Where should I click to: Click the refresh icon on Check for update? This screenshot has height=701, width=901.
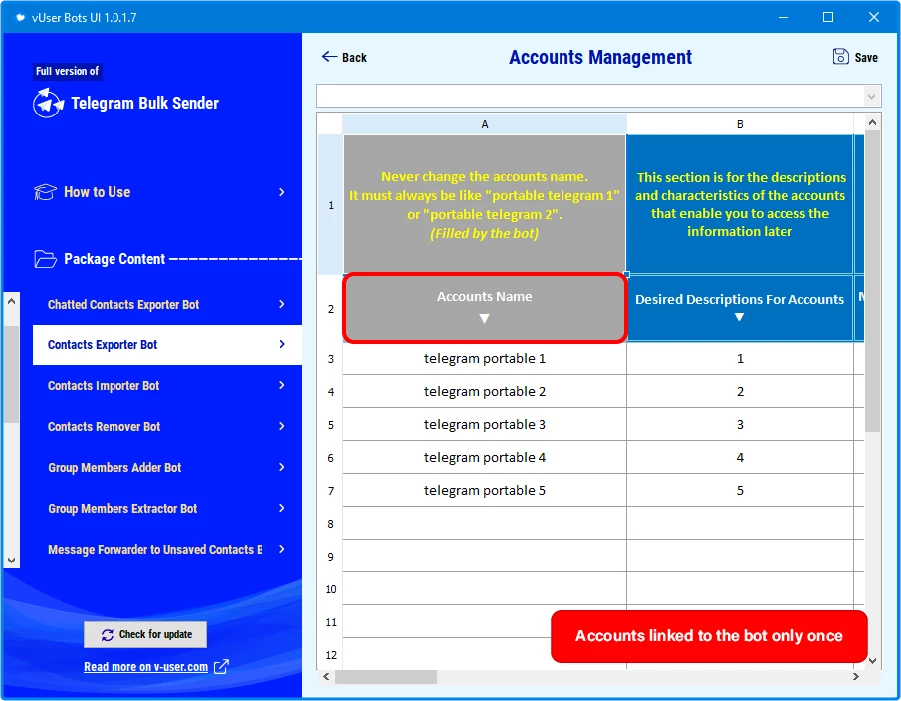pos(107,635)
